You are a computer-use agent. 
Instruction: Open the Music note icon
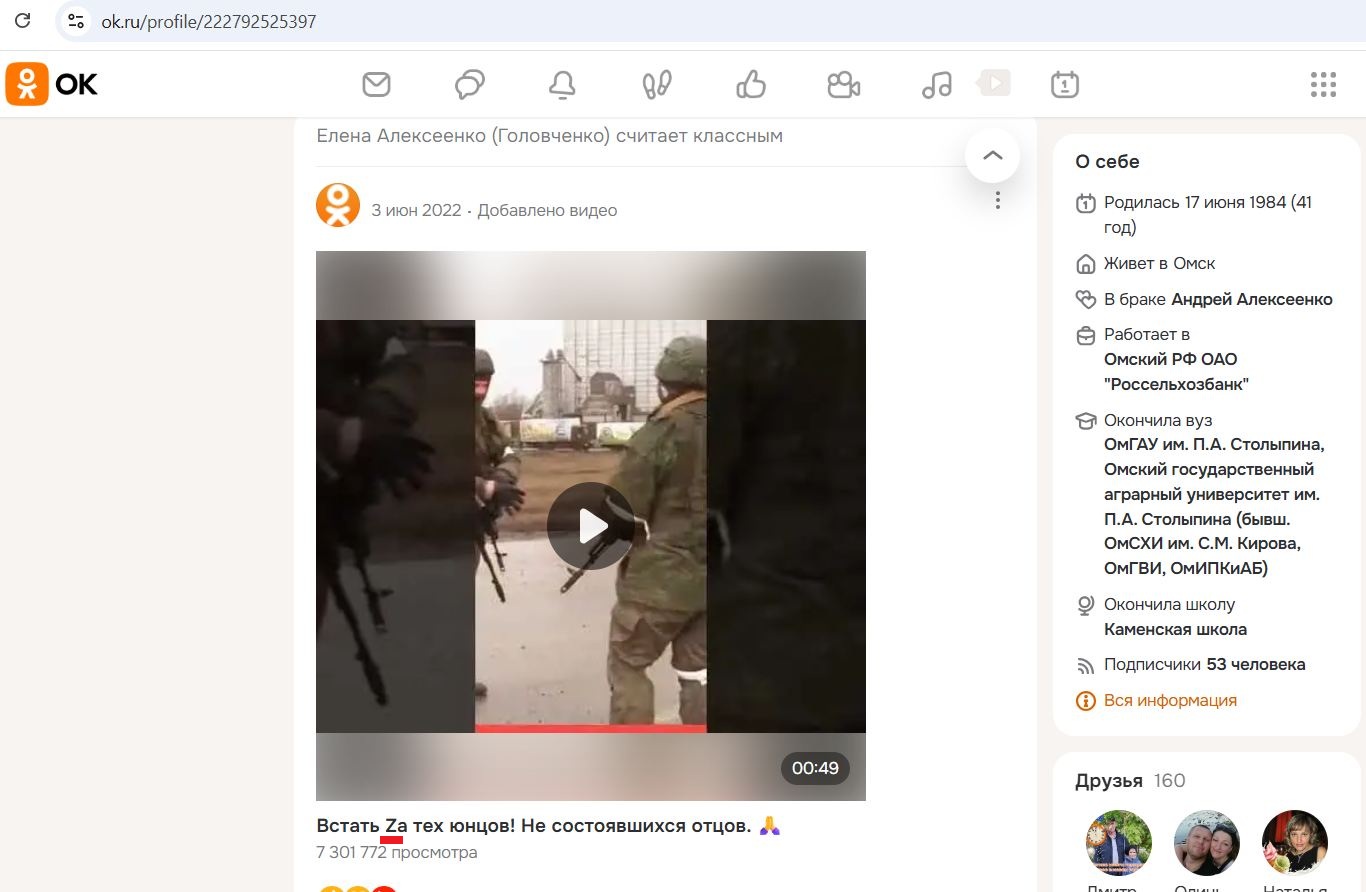tap(936, 85)
